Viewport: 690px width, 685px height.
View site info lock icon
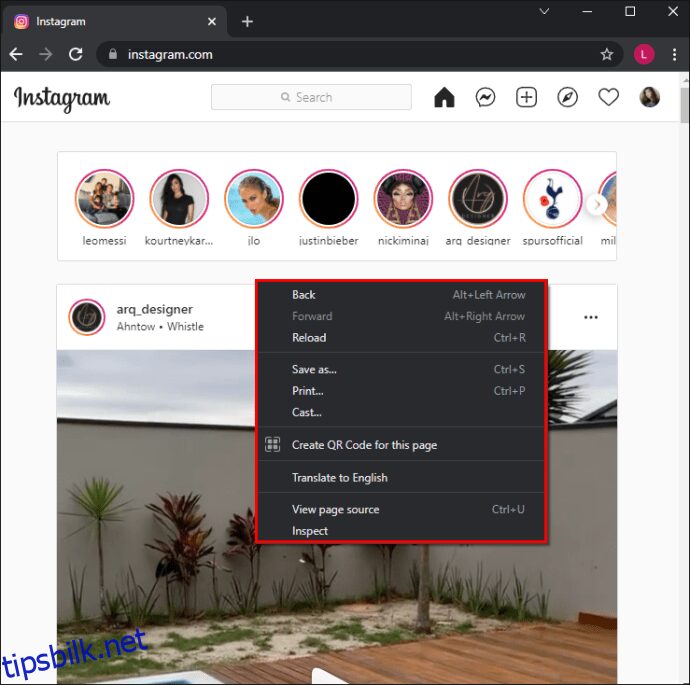pyautogui.click(x=113, y=54)
